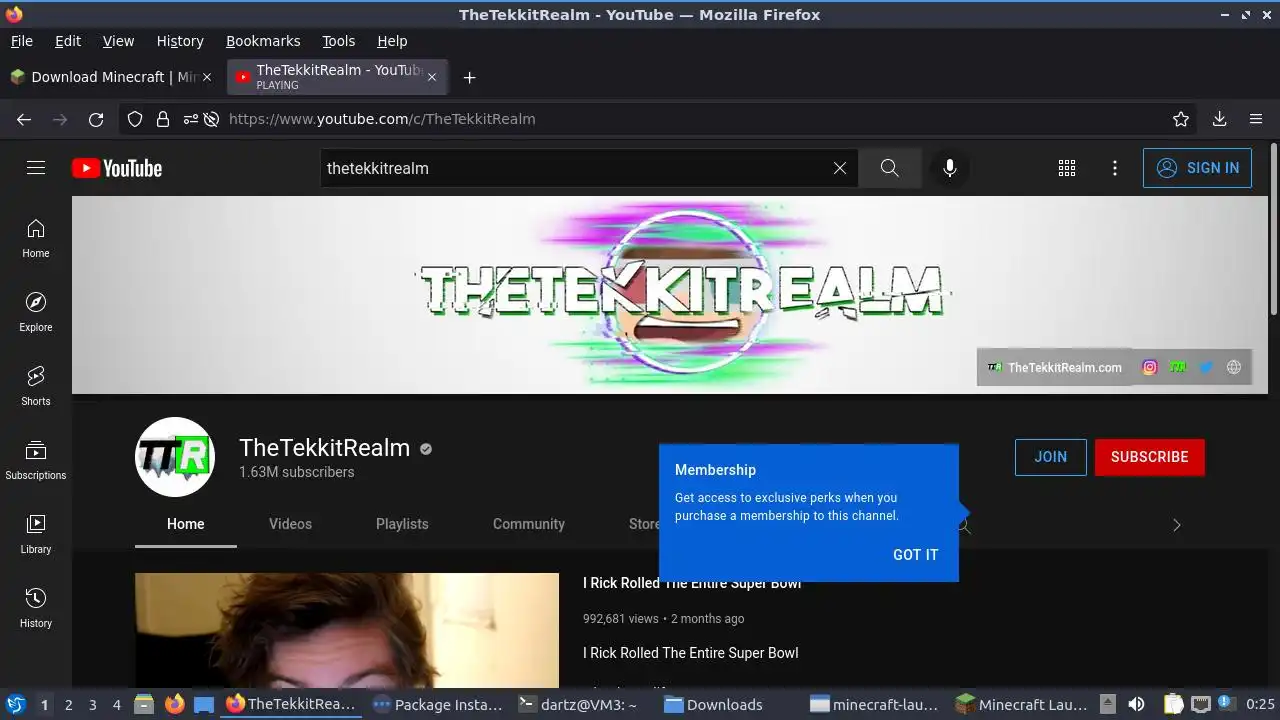Click inside the YouTube search field

click(x=575, y=168)
